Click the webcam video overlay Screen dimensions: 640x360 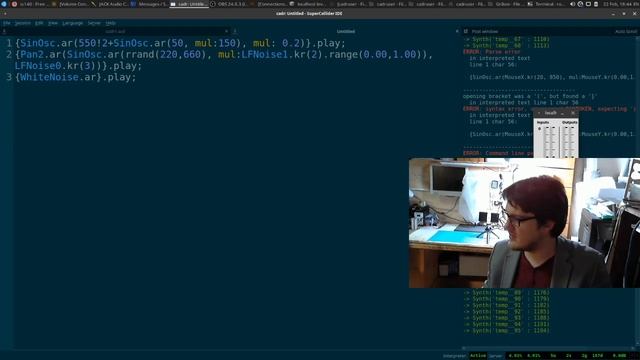click(524, 223)
